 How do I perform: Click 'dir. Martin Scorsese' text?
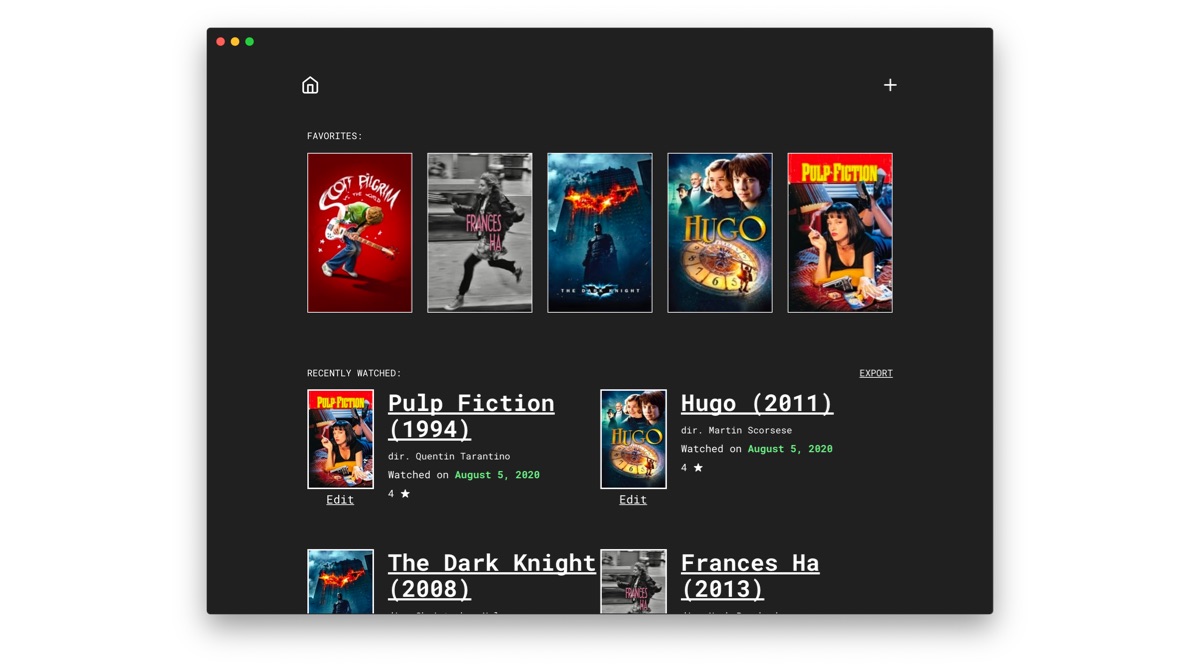coord(736,430)
